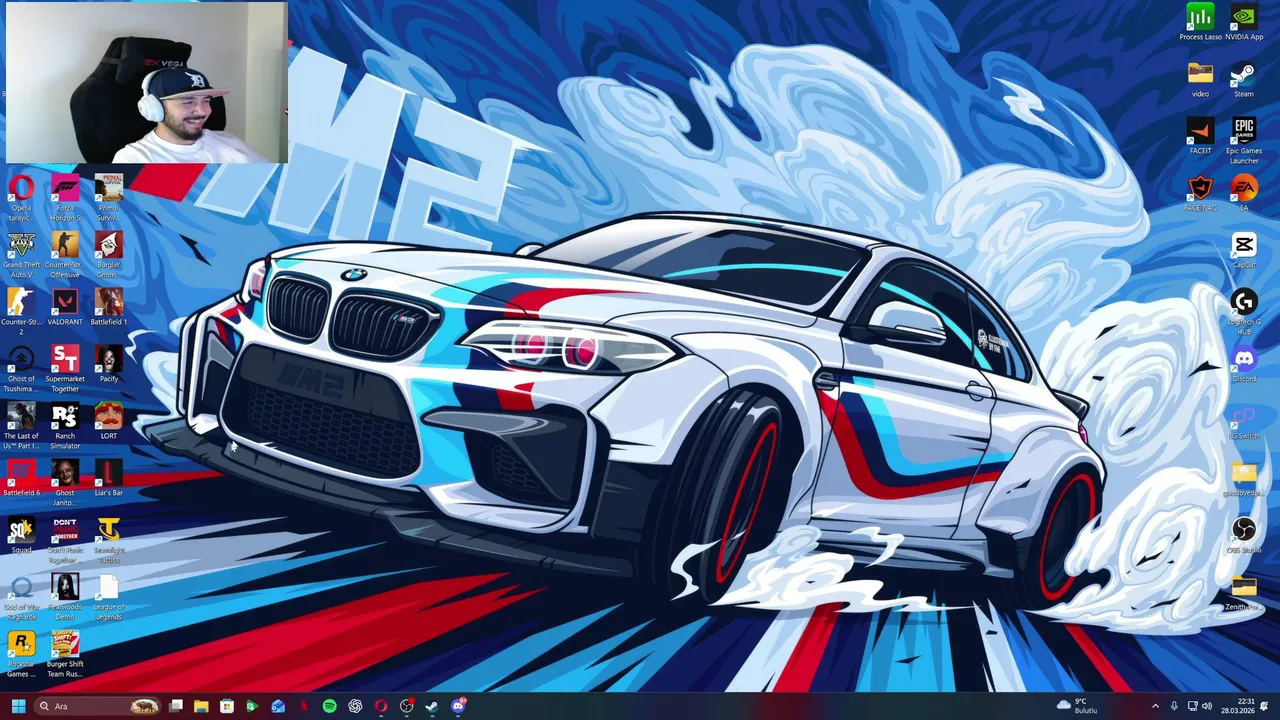Open the Windows Start menu
Screen dimensions: 1280x720
(x=18, y=706)
